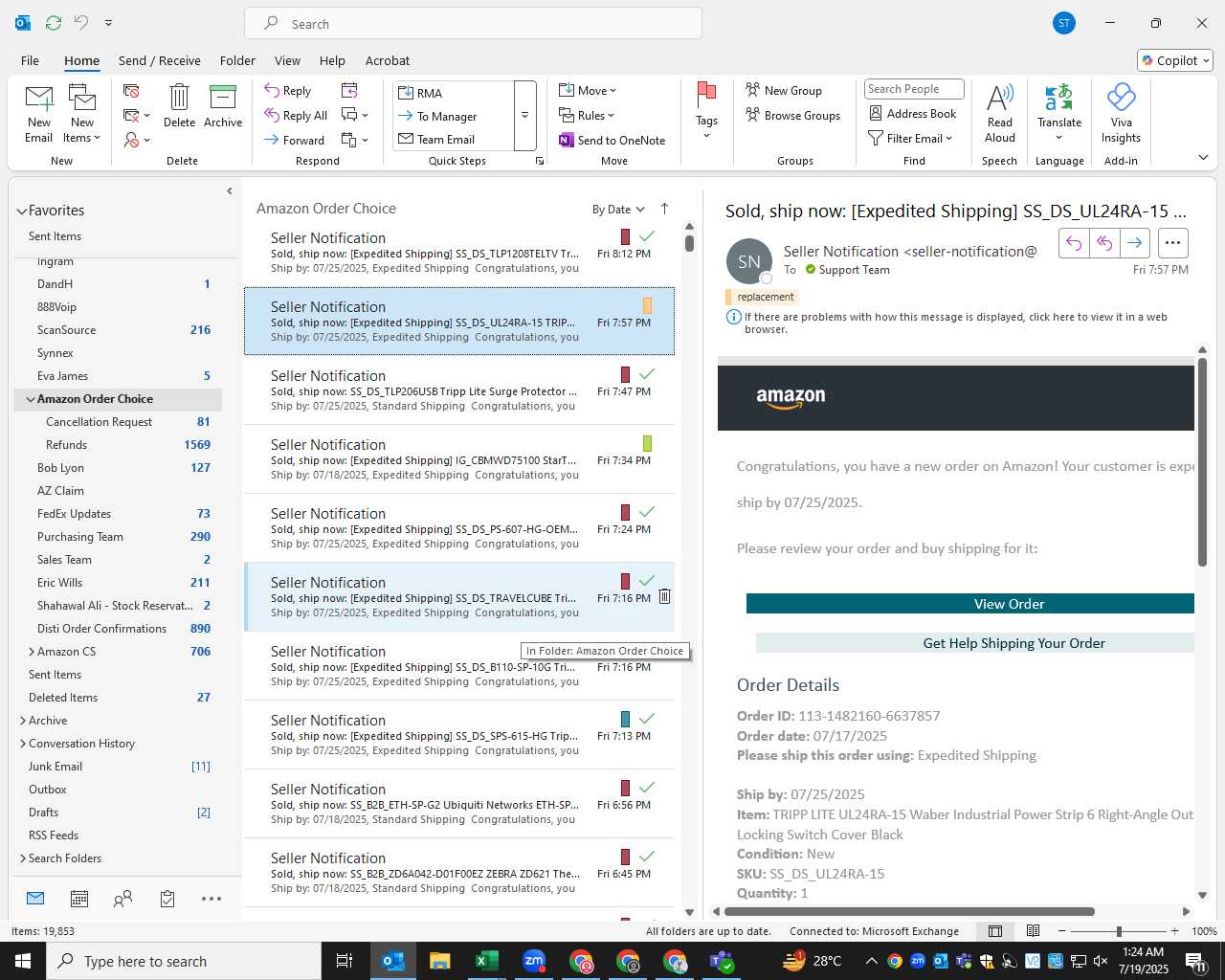Click the Undo icon in title bar
This screenshot has width=1225, height=980.
[81, 22]
